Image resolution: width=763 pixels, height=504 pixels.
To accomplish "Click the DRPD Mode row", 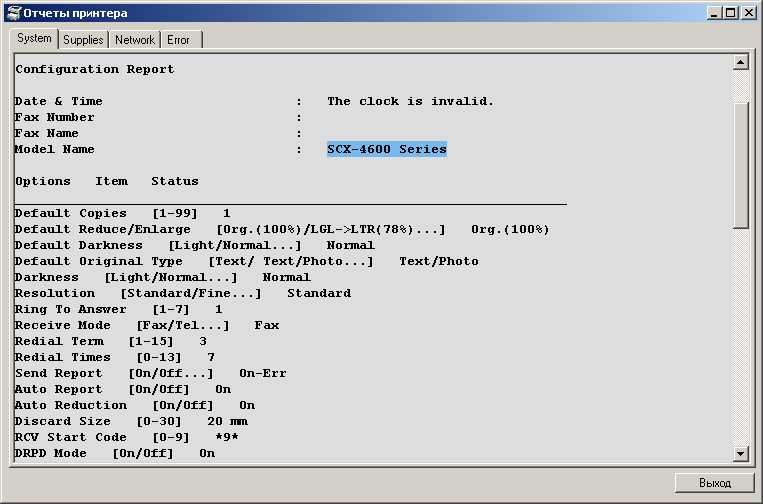I will pos(115,453).
